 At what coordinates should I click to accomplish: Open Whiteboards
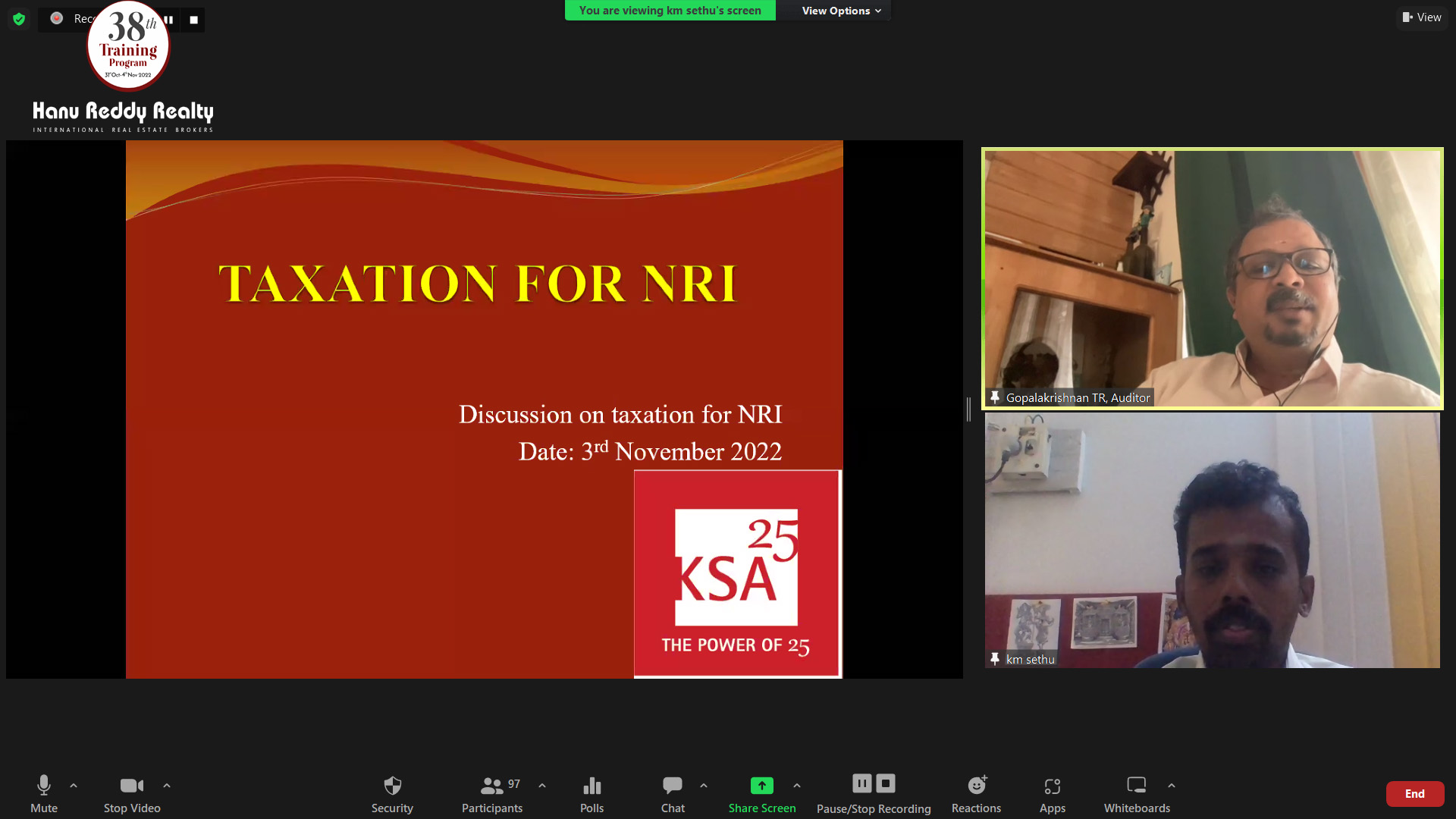click(1137, 793)
